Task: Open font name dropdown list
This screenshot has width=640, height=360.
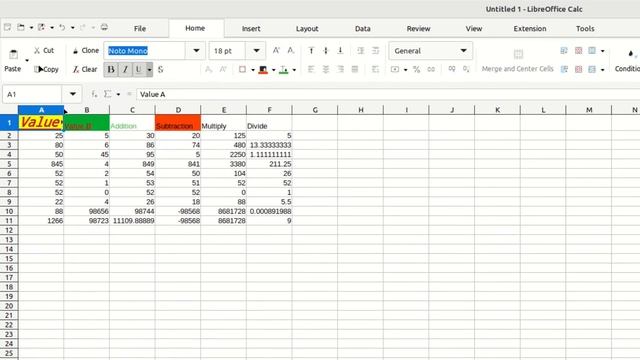Action: [x=196, y=51]
